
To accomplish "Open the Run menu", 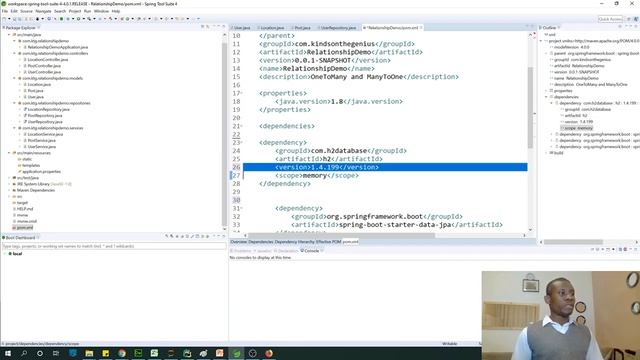I will (x=87, y=11).
